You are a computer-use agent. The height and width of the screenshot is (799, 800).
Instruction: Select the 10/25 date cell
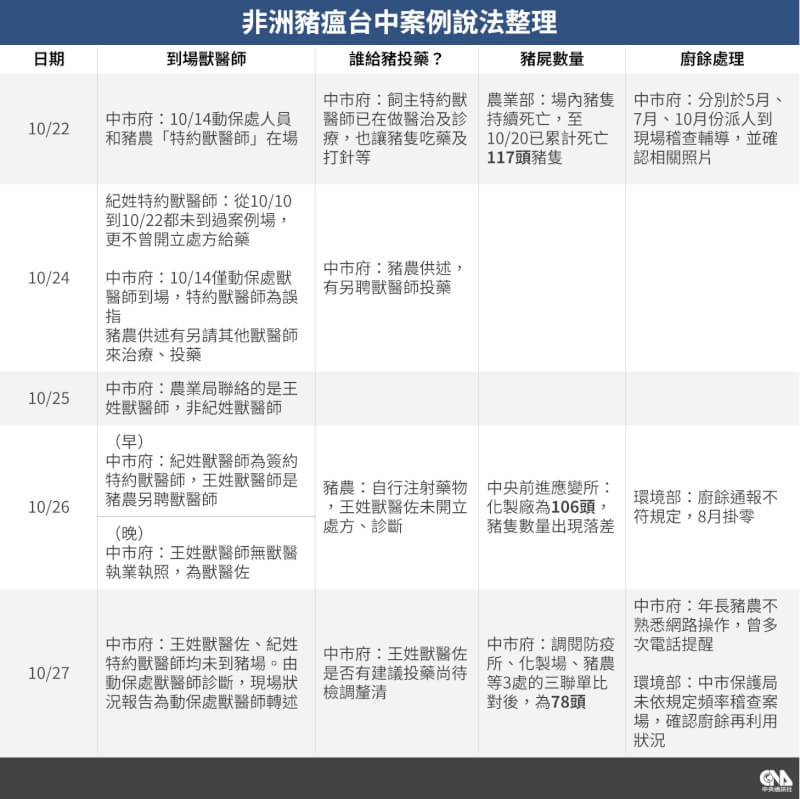pos(48,398)
